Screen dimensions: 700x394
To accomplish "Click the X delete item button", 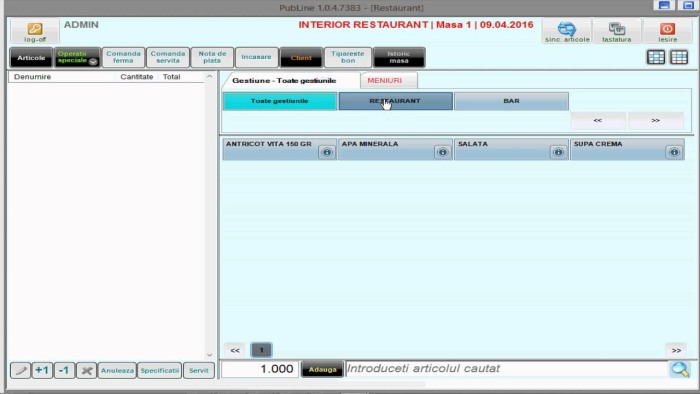I will coord(87,370).
